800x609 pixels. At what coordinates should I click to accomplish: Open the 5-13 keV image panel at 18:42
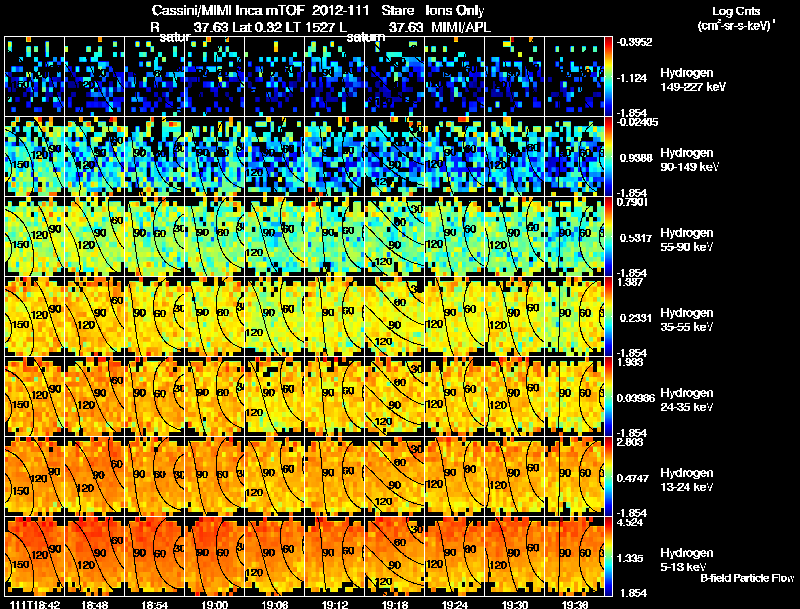click(35, 557)
